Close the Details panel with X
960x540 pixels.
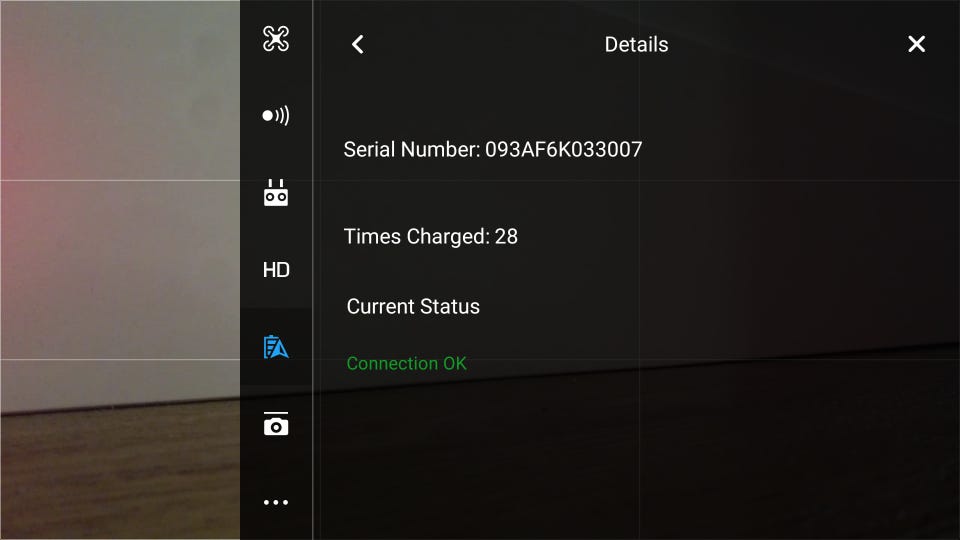tap(917, 44)
